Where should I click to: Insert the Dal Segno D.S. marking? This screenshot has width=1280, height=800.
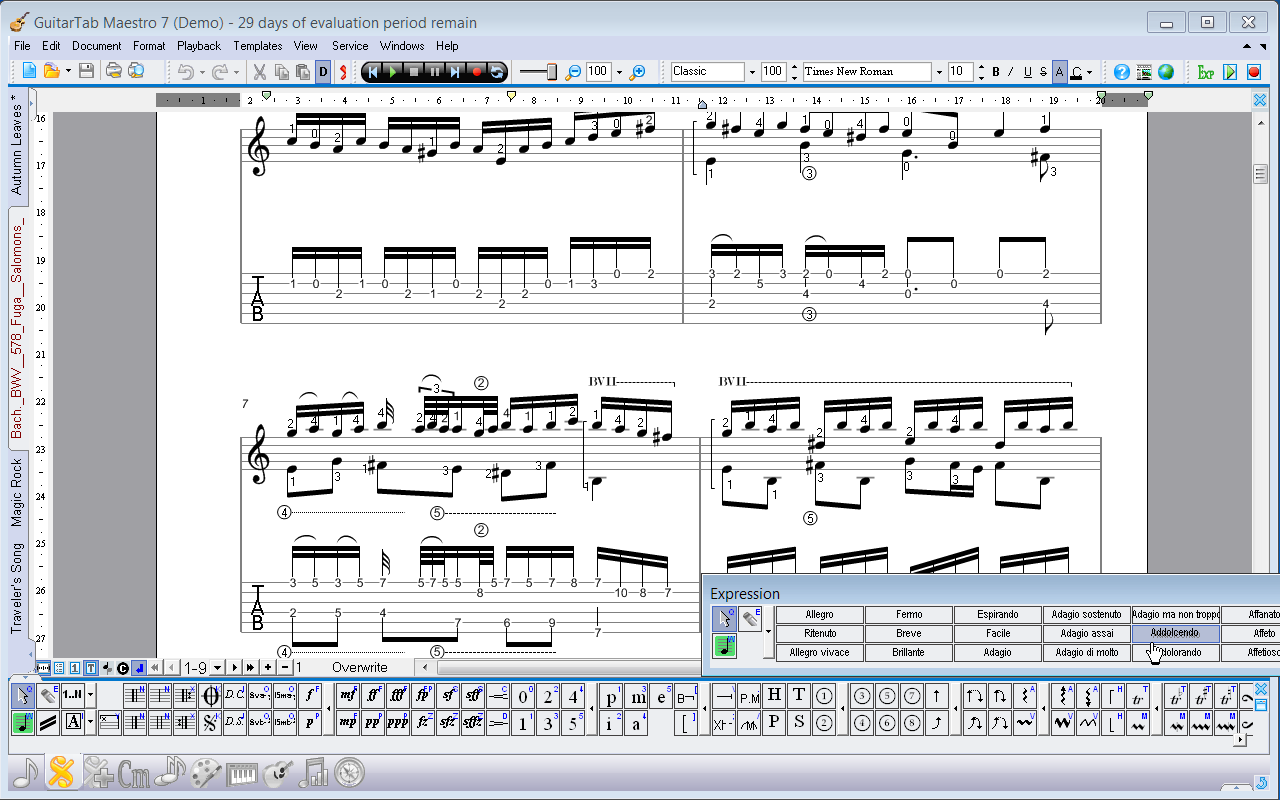(235, 722)
